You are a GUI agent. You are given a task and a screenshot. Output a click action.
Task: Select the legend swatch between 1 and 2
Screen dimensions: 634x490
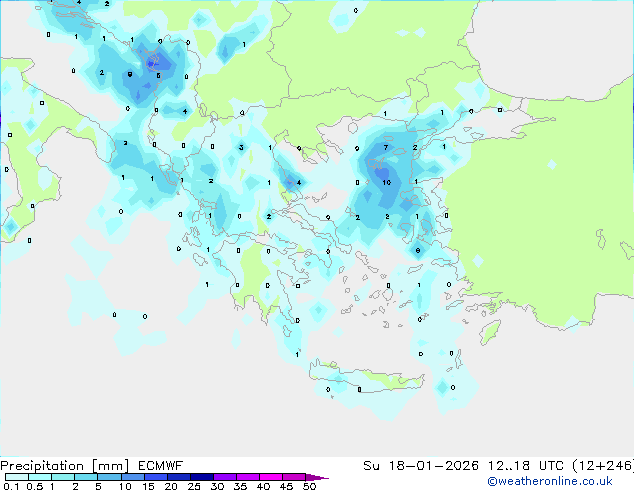tap(63, 477)
